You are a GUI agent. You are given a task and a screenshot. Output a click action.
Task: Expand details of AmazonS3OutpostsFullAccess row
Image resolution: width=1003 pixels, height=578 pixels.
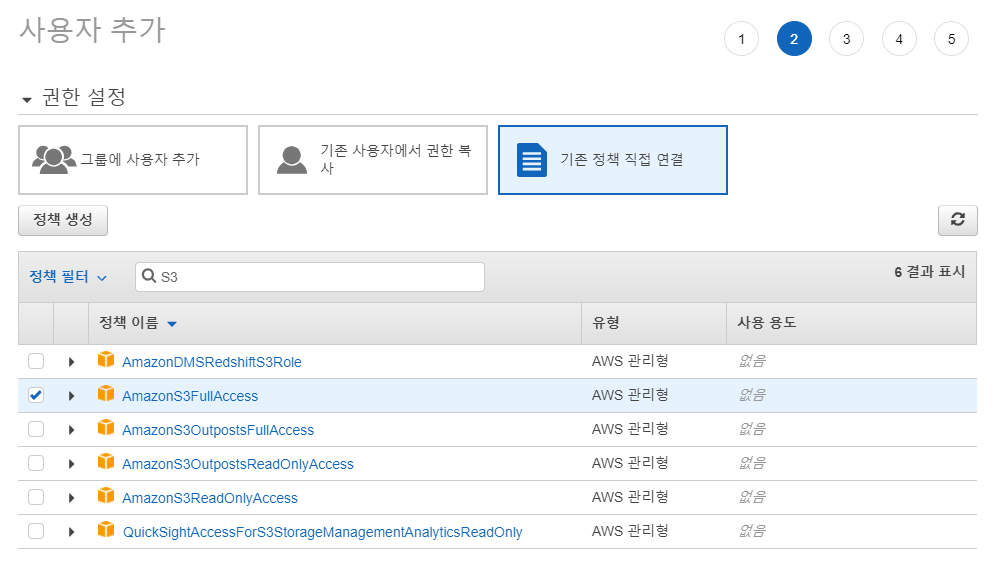tap(72, 430)
